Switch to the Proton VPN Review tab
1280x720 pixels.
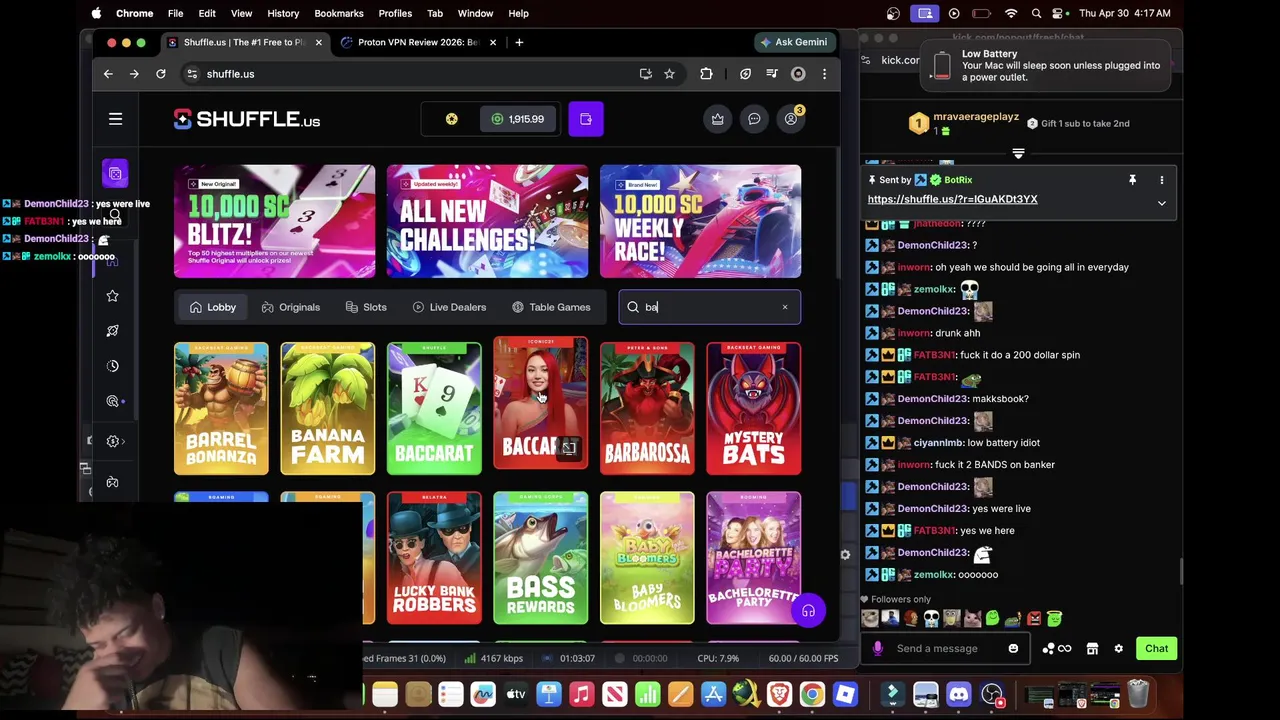(x=418, y=42)
